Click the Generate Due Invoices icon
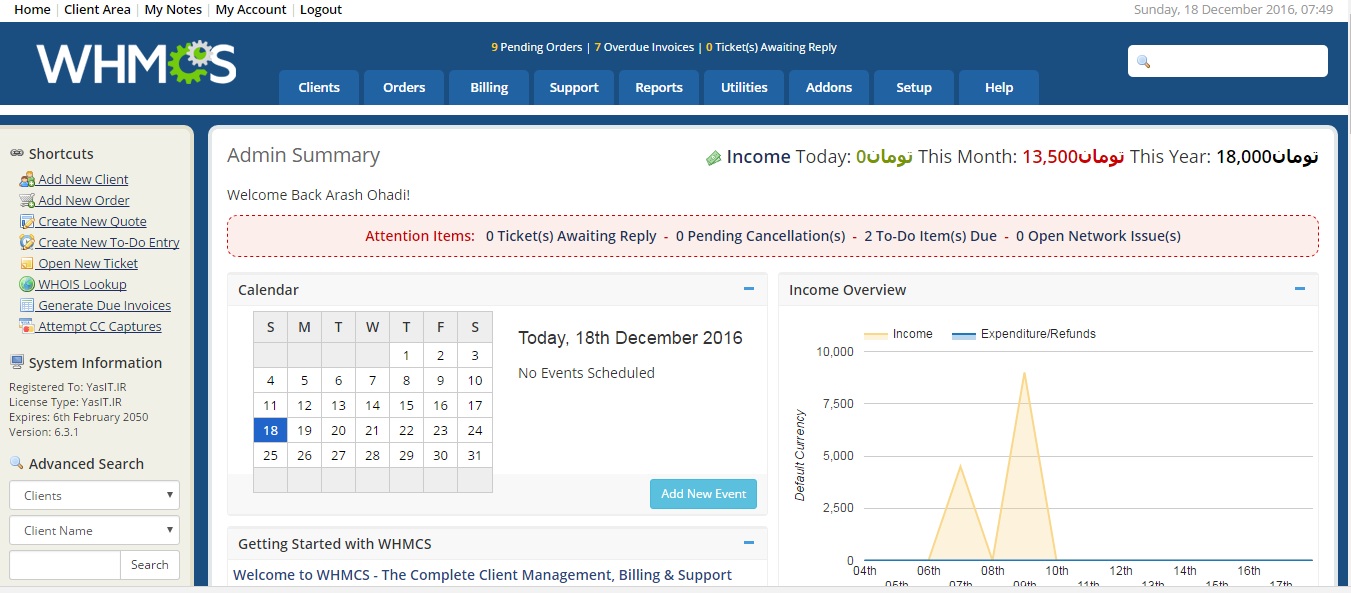The width and height of the screenshot is (1351, 593). pyautogui.click(x=27, y=306)
